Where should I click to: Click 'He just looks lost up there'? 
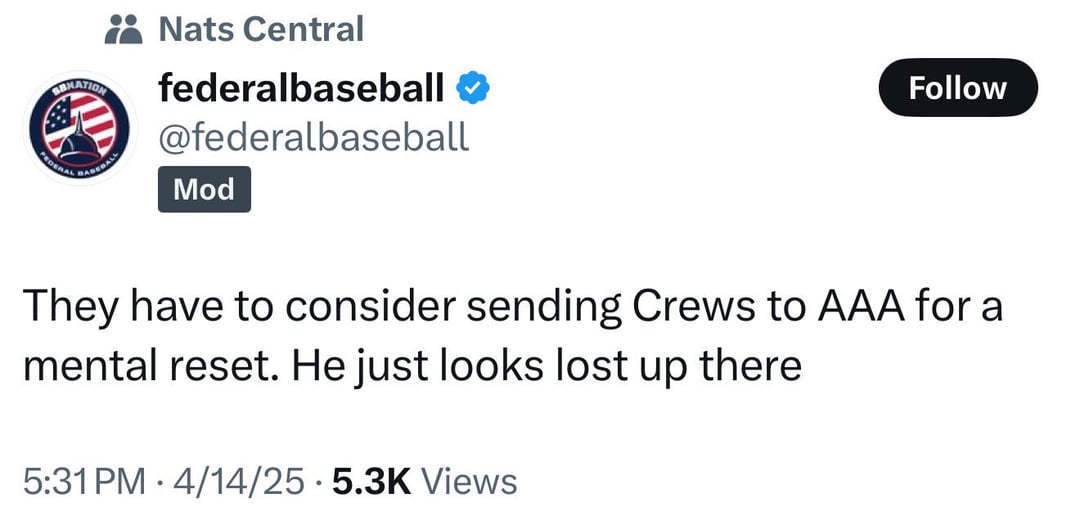point(547,366)
